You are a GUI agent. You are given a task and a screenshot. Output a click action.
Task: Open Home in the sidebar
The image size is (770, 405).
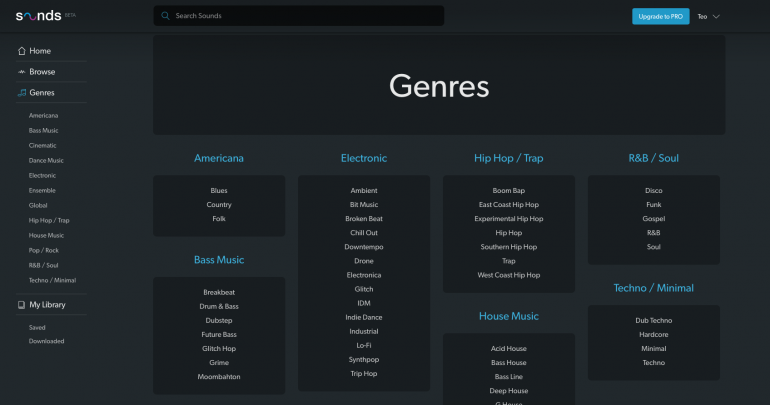[x=40, y=51]
